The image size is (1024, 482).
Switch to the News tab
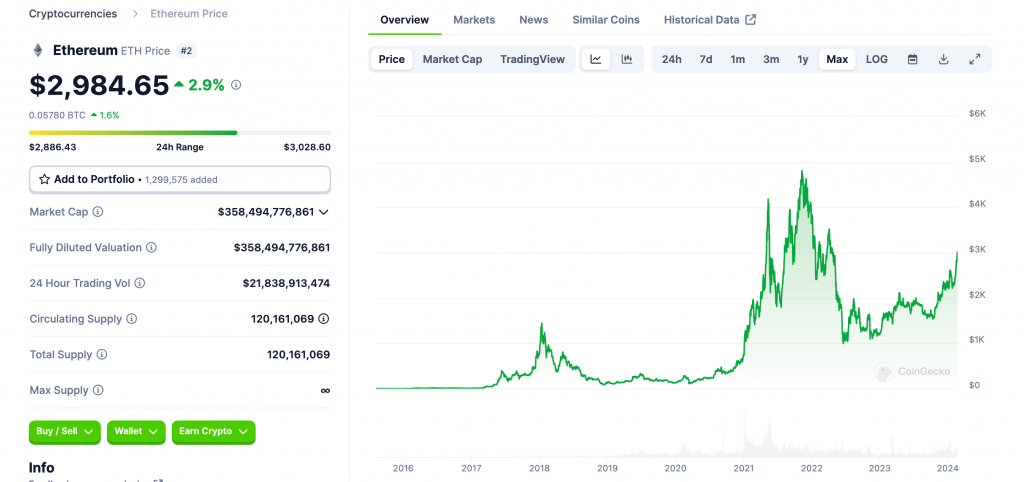tap(534, 20)
